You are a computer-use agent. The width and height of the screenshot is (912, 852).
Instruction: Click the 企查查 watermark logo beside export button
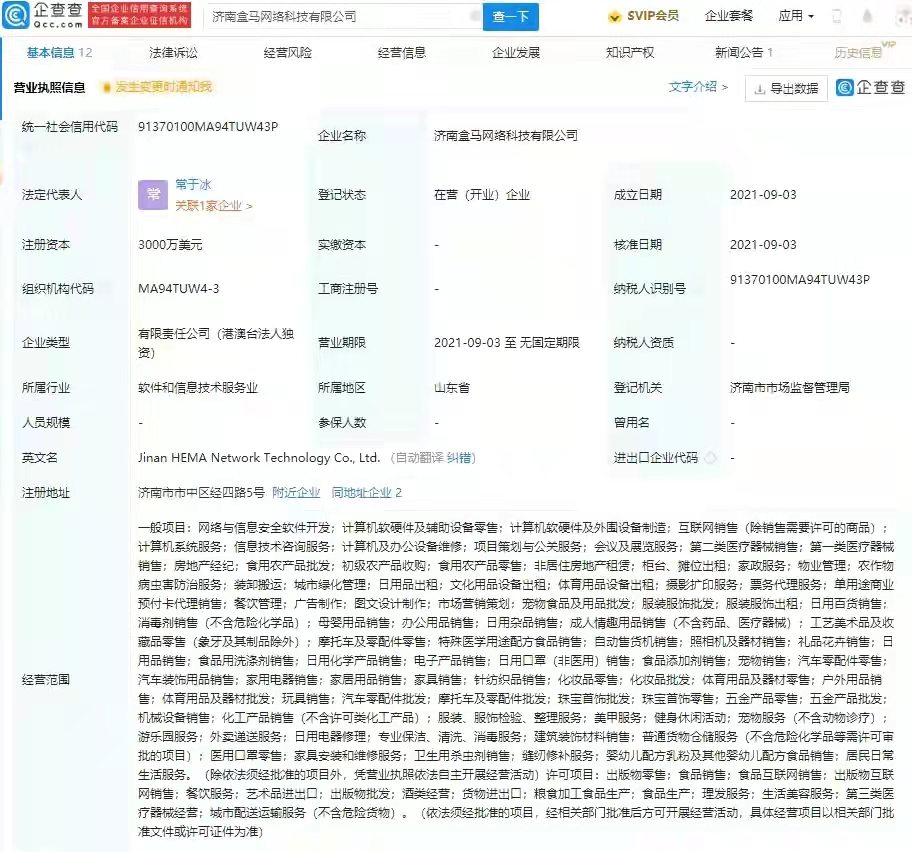point(869,88)
